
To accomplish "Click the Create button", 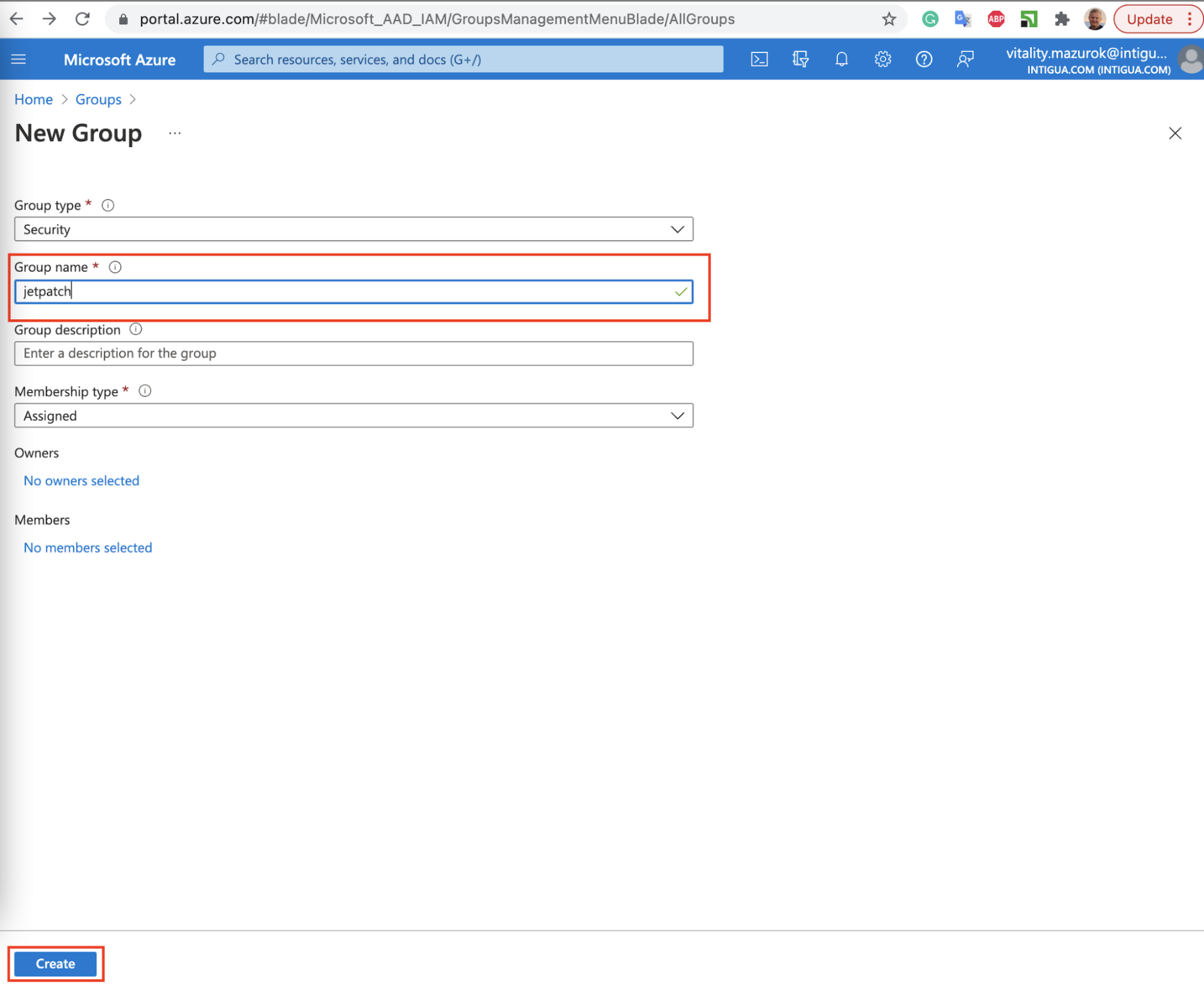I will click(55, 963).
